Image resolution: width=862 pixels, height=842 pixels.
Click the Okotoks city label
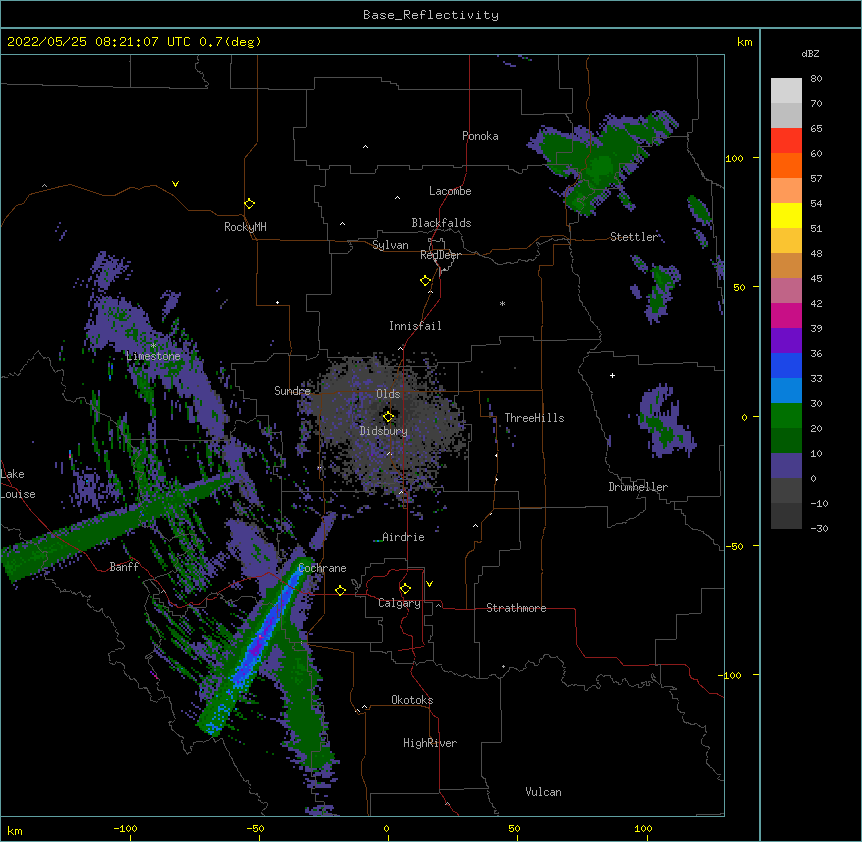pos(412,700)
